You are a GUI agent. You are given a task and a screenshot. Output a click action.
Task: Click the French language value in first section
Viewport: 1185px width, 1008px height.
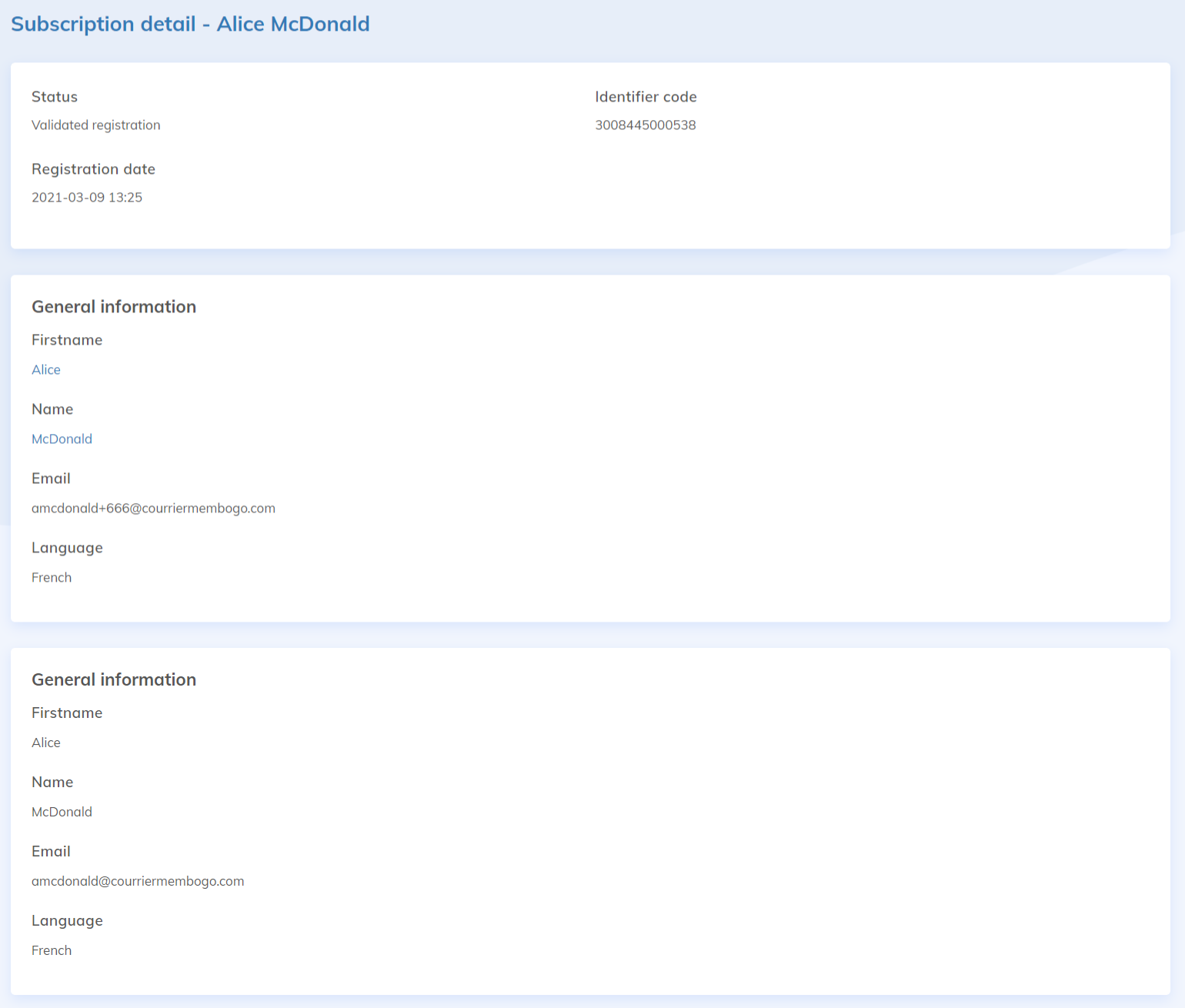(x=51, y=577)
